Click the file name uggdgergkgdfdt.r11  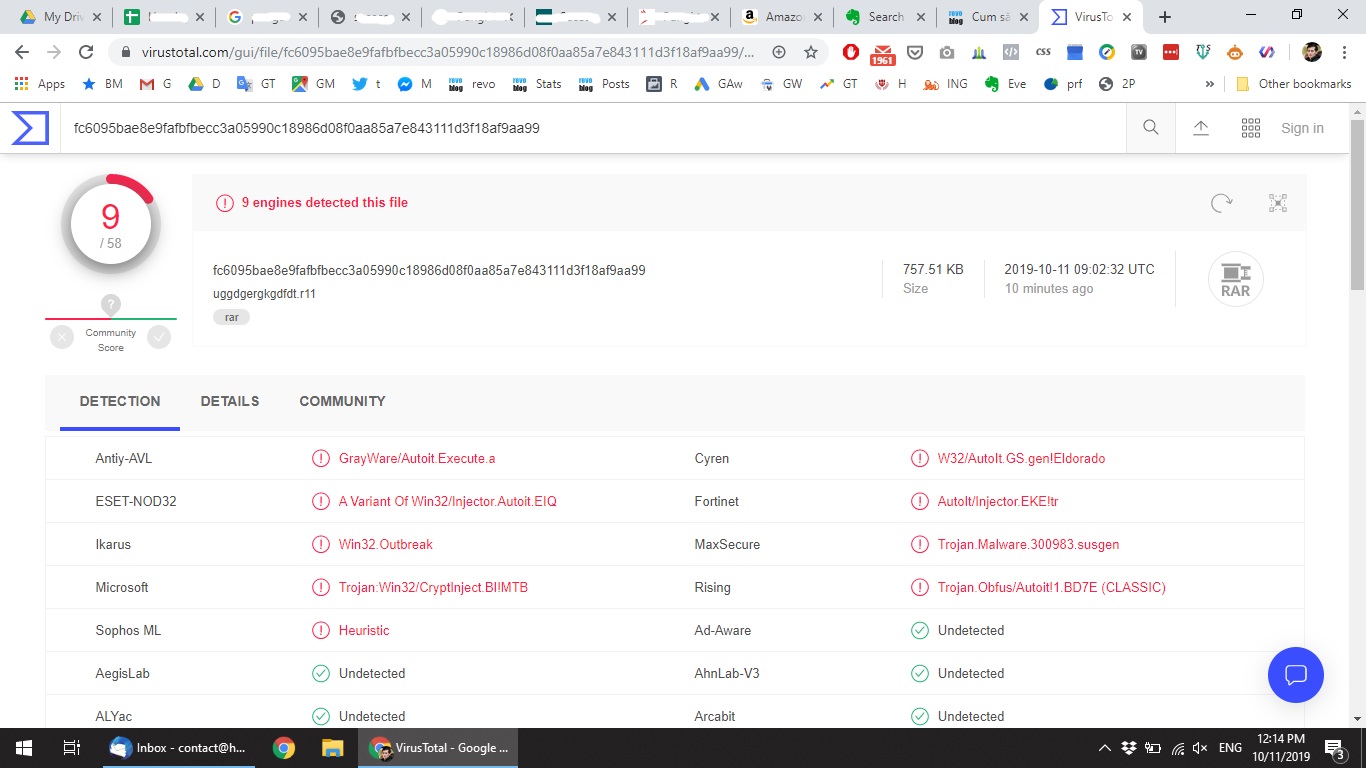click(264, 294)
